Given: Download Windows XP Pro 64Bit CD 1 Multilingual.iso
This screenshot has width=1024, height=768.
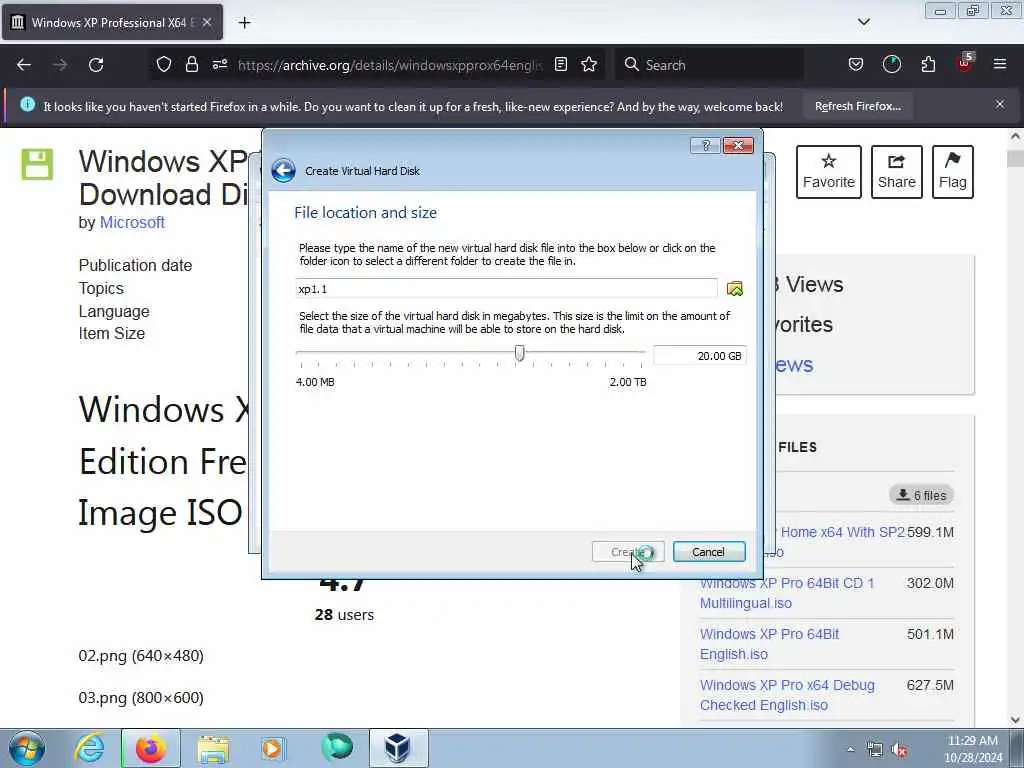Looking at the screenshot, I should 786,593.
